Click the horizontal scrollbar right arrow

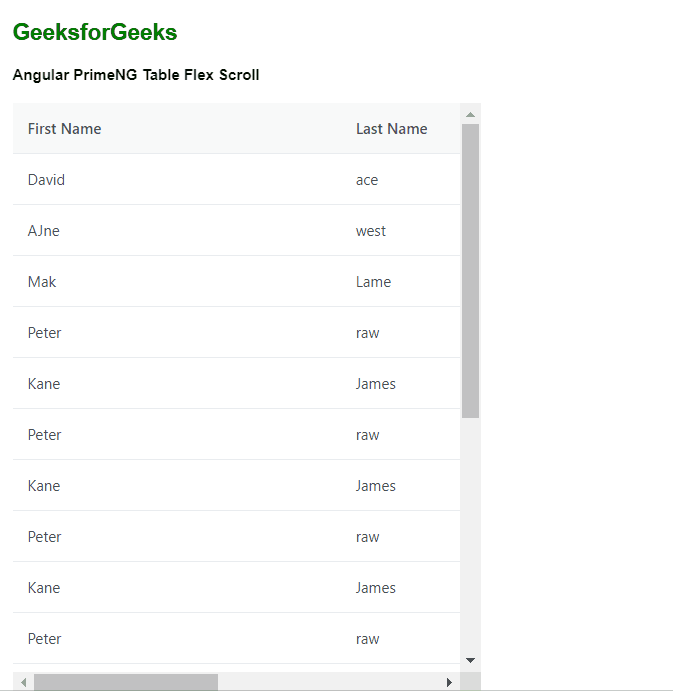pos(449,682)
